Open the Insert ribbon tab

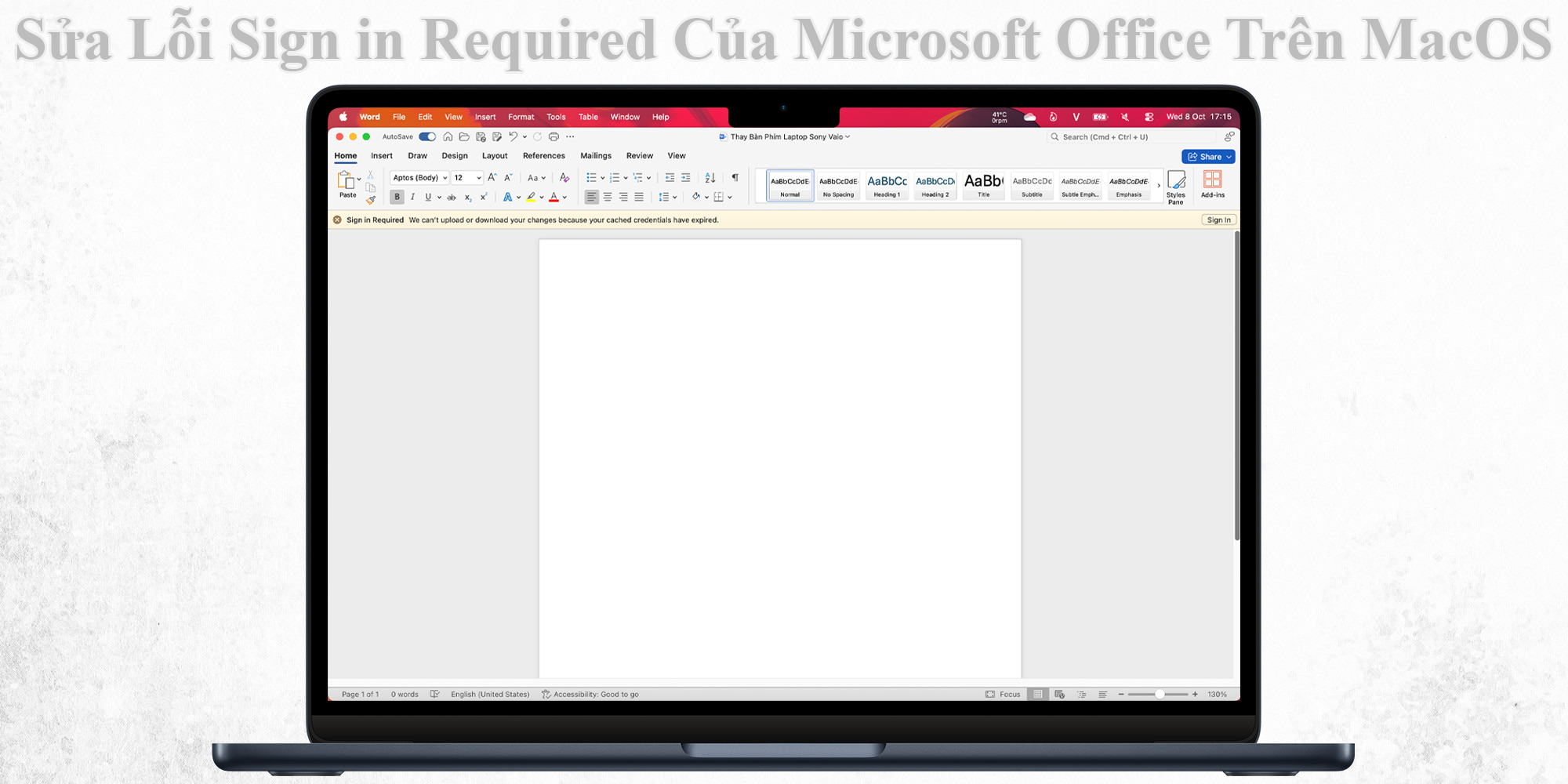pyautogui.click(x=382, y=156)
